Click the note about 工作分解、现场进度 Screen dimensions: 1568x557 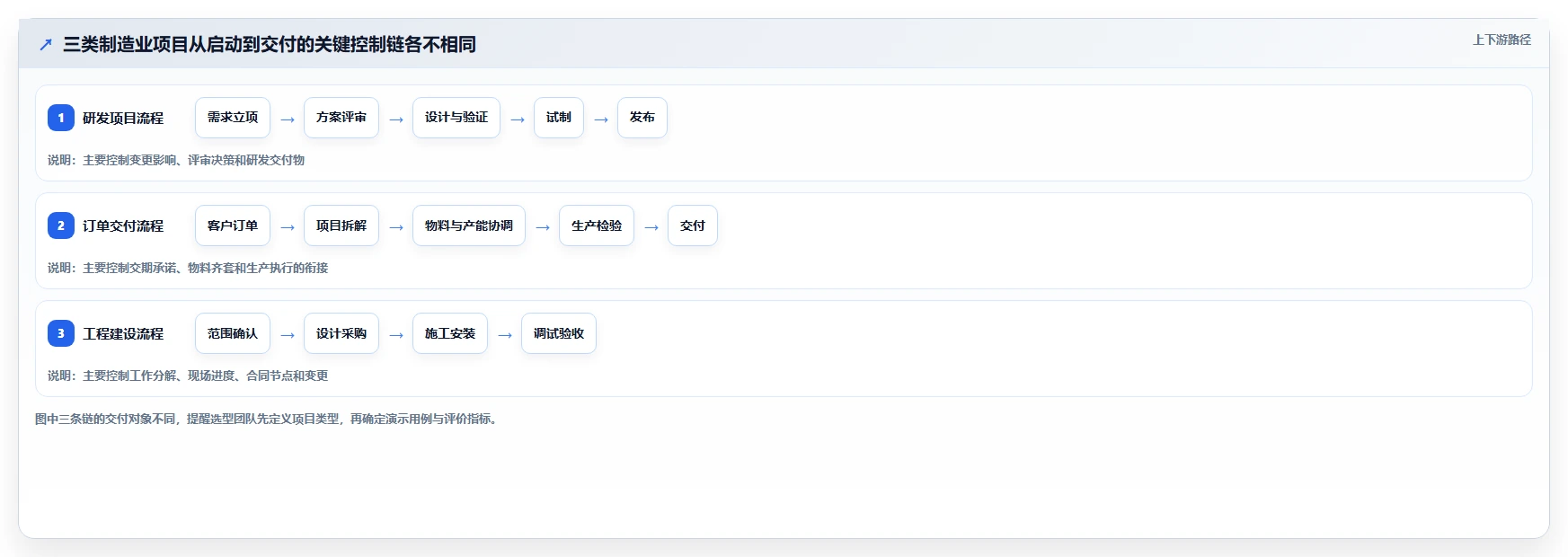(188, 376)
